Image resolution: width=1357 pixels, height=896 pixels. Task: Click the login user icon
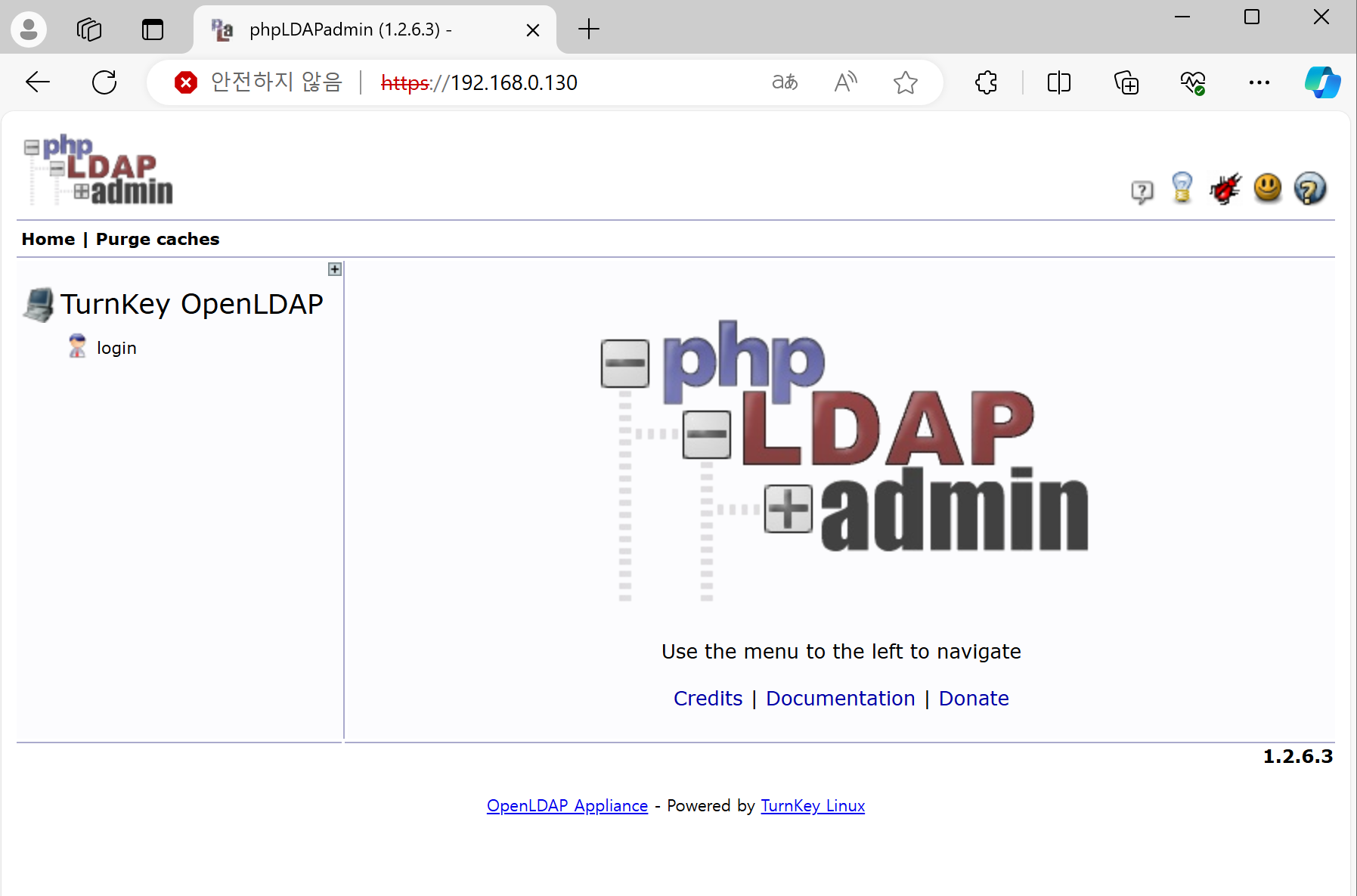point(77,346)
